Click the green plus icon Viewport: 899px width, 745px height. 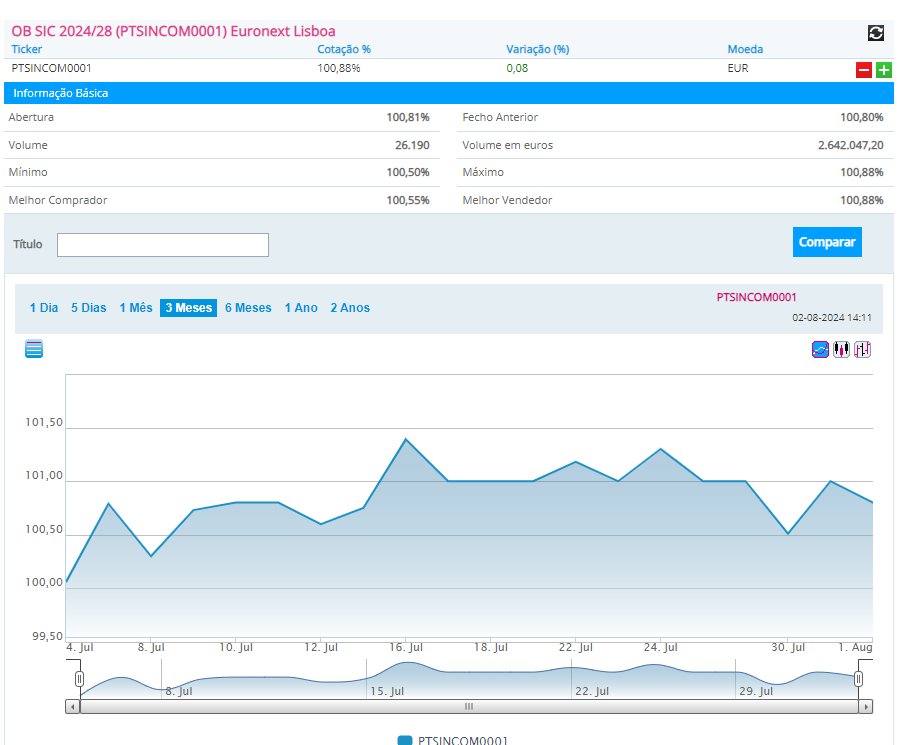point(884,70)
